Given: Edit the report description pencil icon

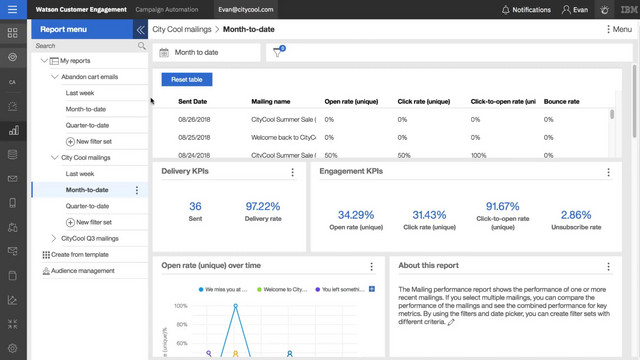Looking at the screenshot, I should 451,322.
